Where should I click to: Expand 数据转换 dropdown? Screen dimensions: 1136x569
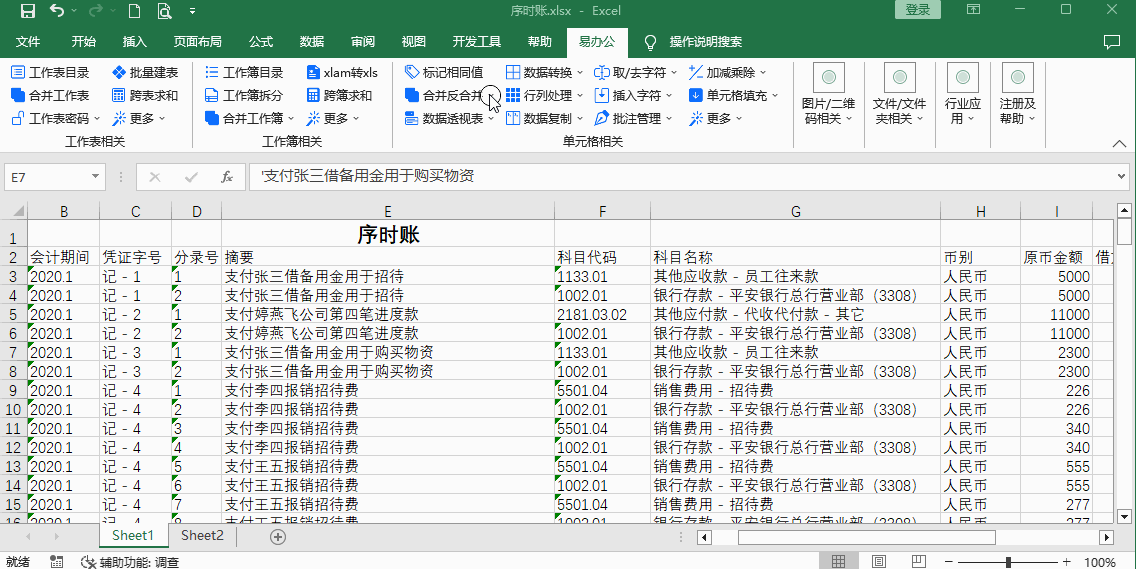pyautogui.click(x=580, y=72)
